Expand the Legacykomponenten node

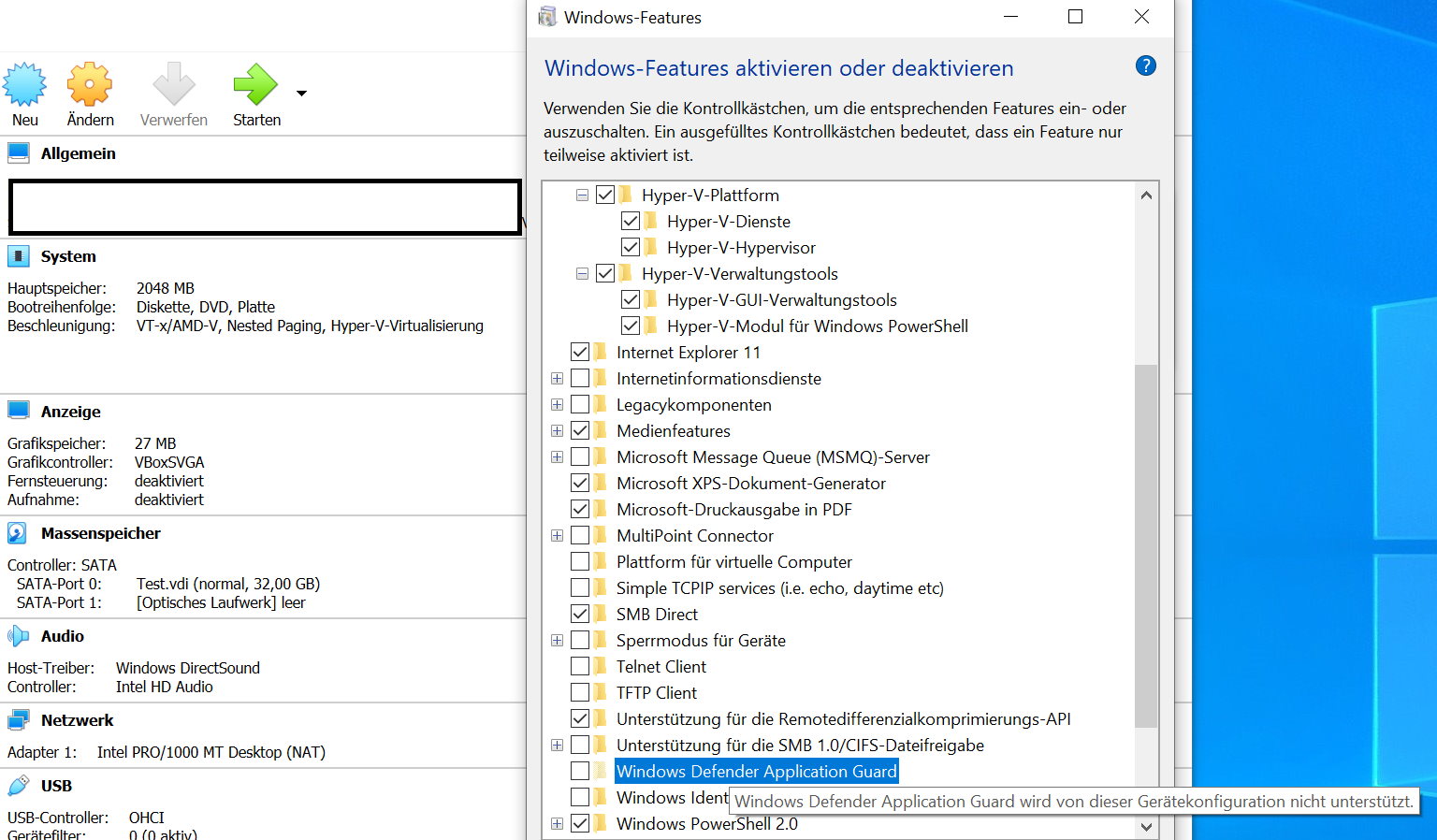pyautogui.click(x=557, y=405)
